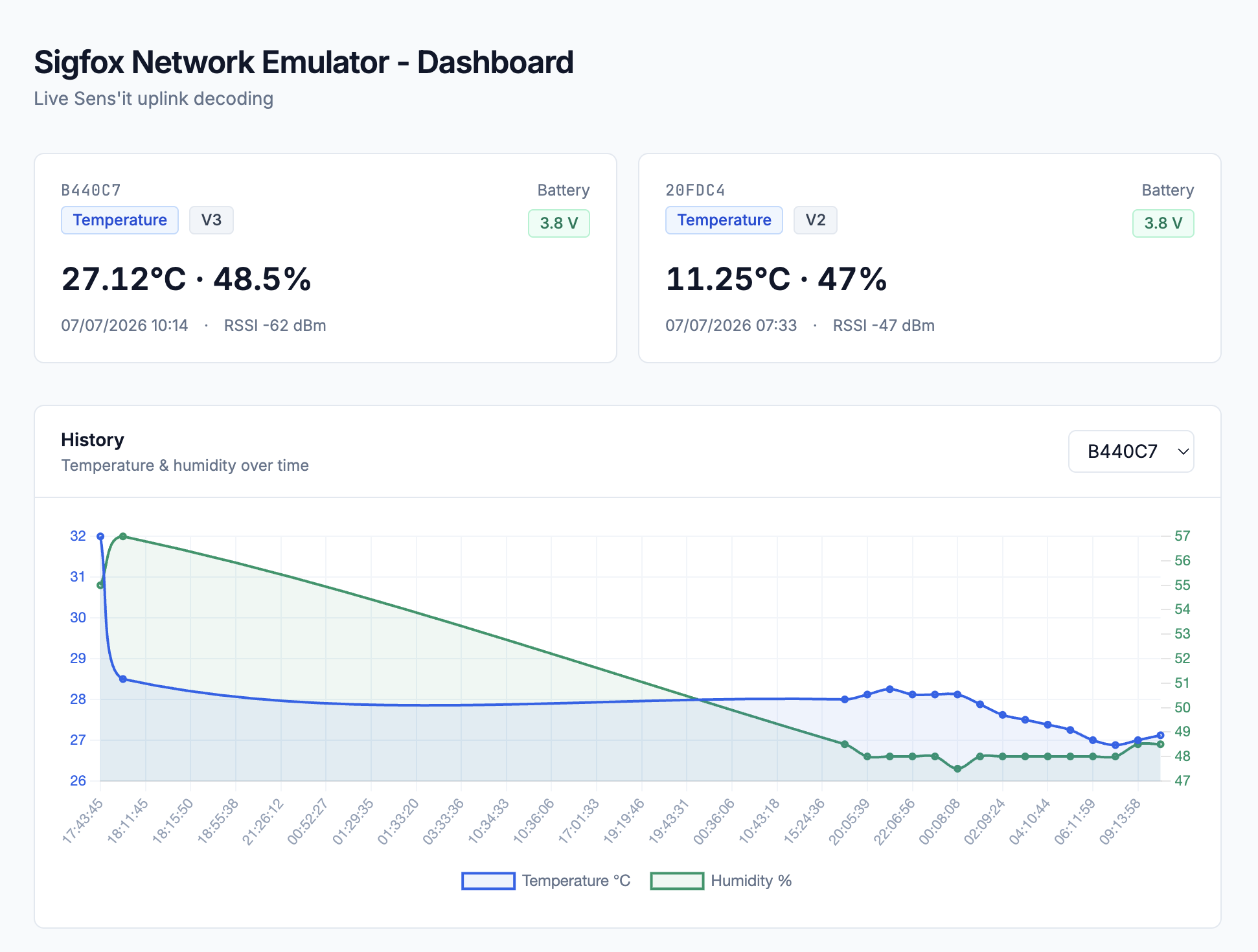Screen dimensions: 1258x952
Task: Click right axis value 57
Action: (x=1182, y=536)
